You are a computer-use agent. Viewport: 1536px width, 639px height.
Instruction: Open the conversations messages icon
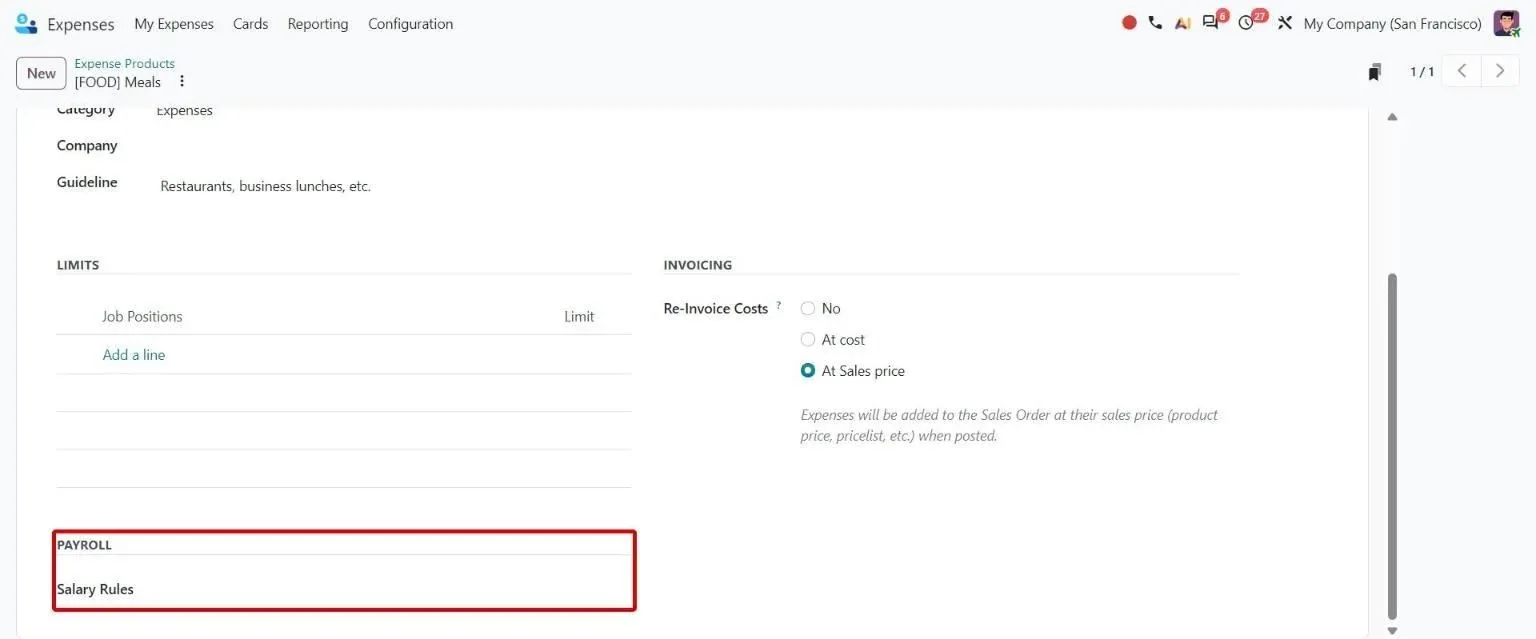coord(1211,23)
